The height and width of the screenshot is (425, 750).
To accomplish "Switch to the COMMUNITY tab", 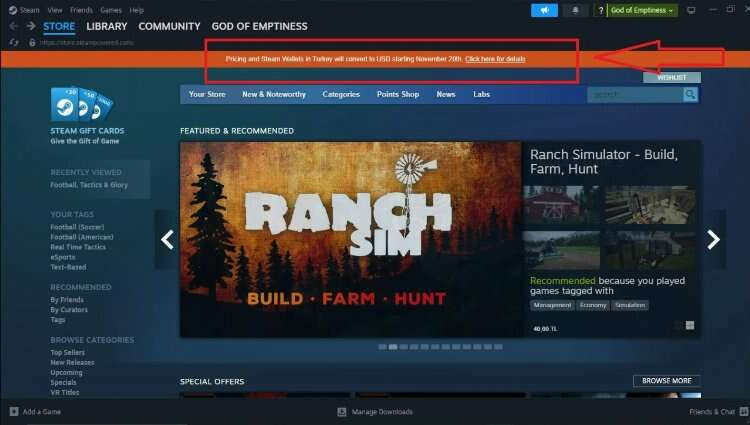I will [169, 26].
